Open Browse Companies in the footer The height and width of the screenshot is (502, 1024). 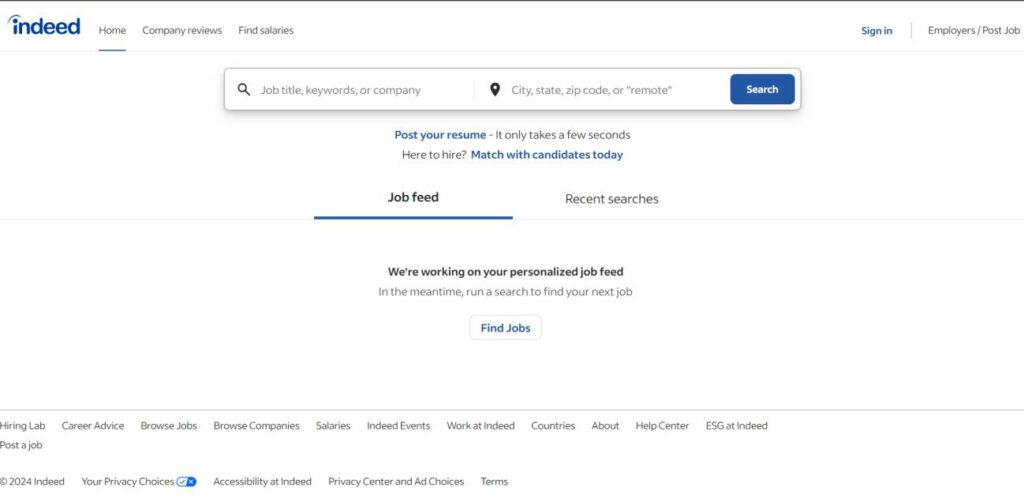(256, 426)
